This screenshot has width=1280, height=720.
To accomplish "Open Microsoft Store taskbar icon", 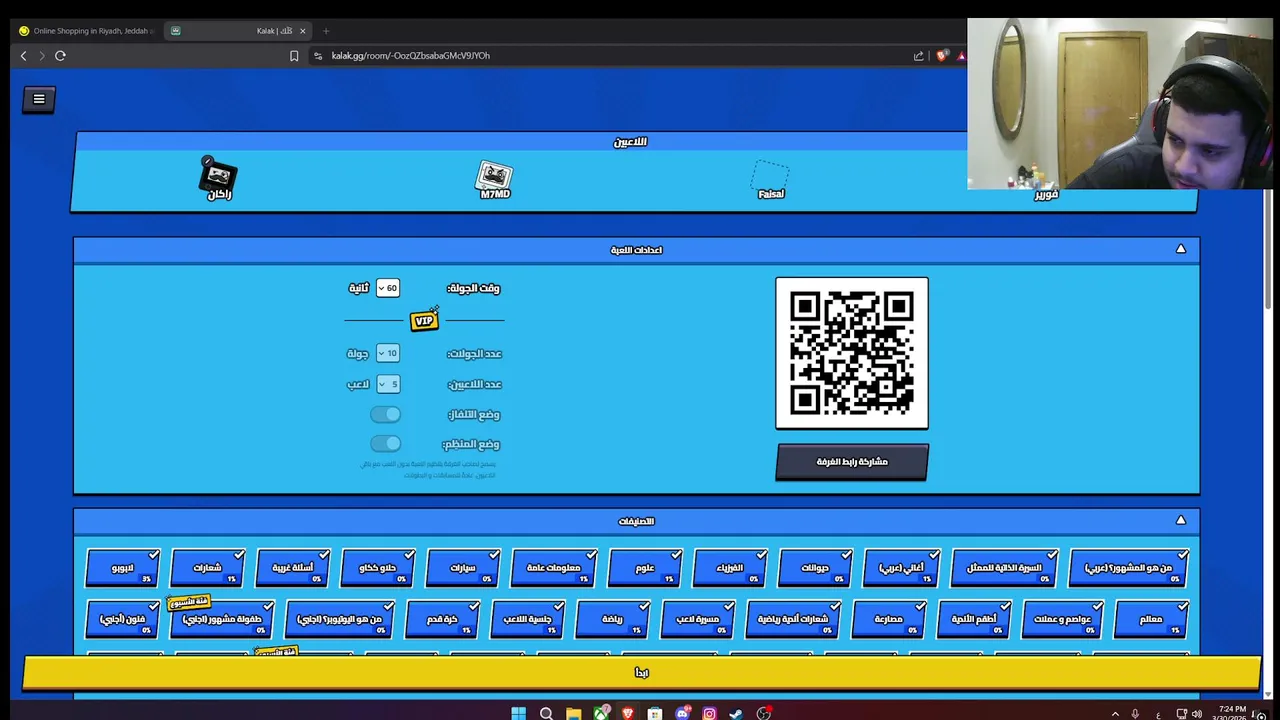I will (x=655, y=713).
